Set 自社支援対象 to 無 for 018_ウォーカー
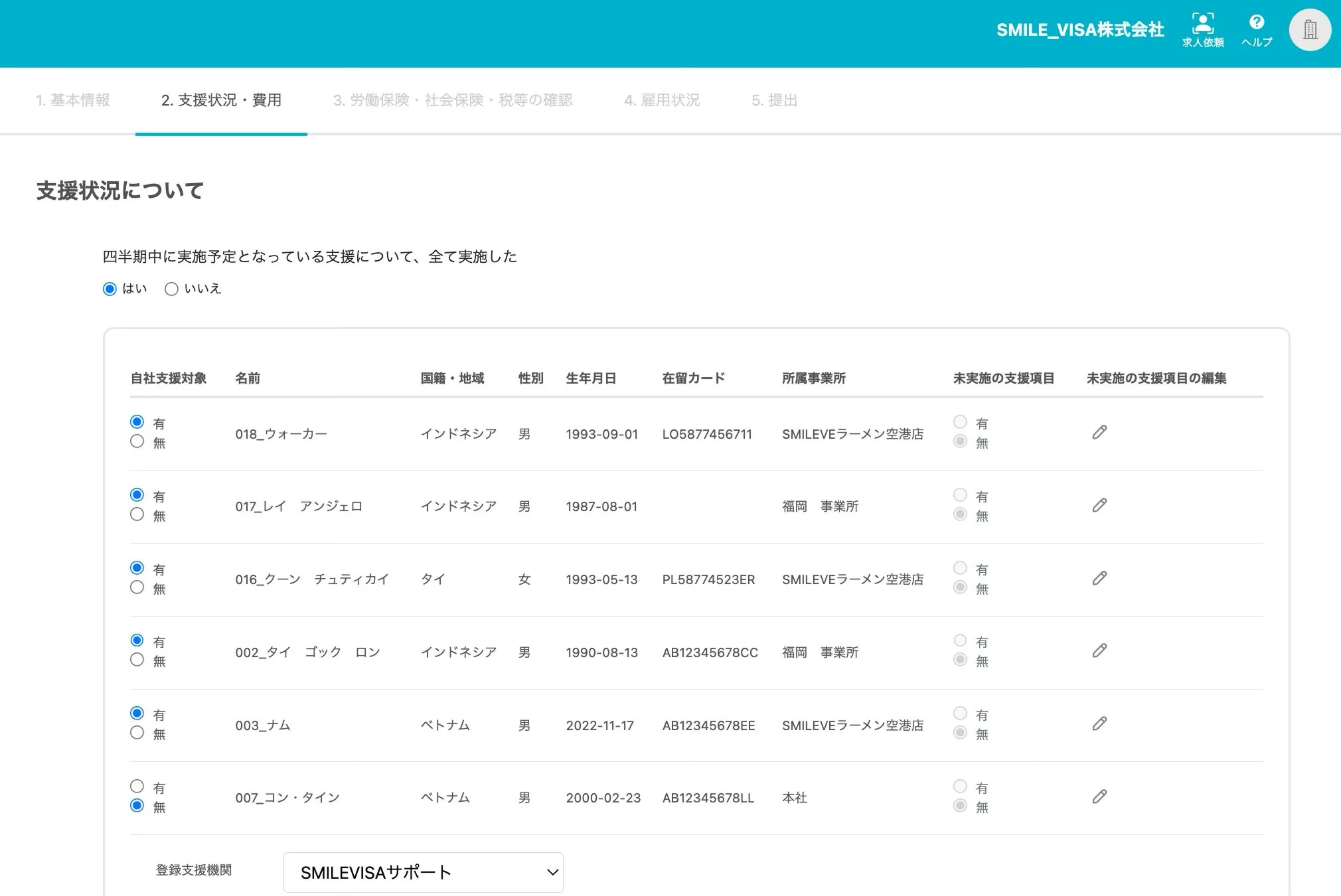Viewport: 1341px width, 896px height. point(137,441)
